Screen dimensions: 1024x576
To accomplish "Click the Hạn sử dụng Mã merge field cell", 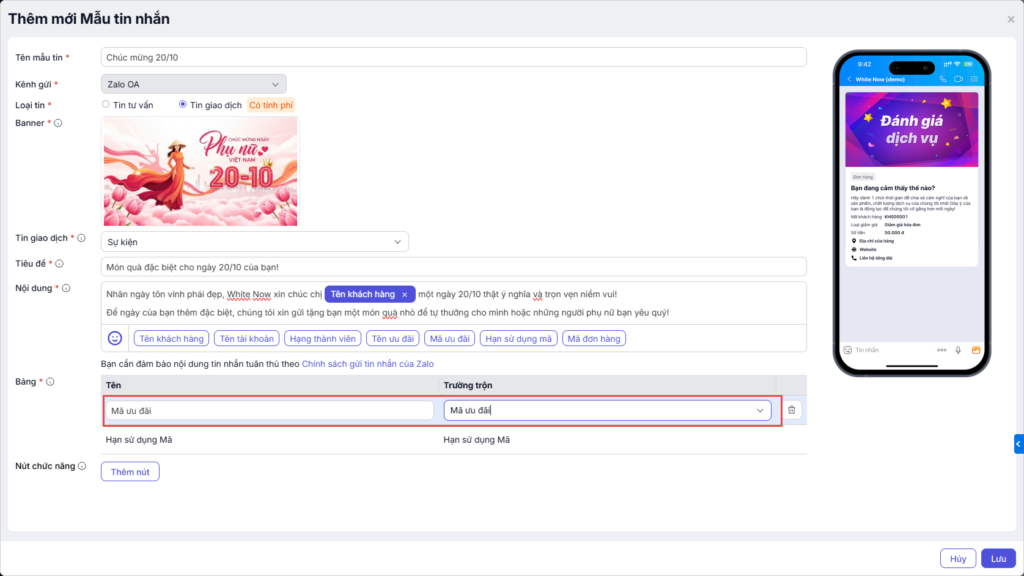I will click(477, 440).
